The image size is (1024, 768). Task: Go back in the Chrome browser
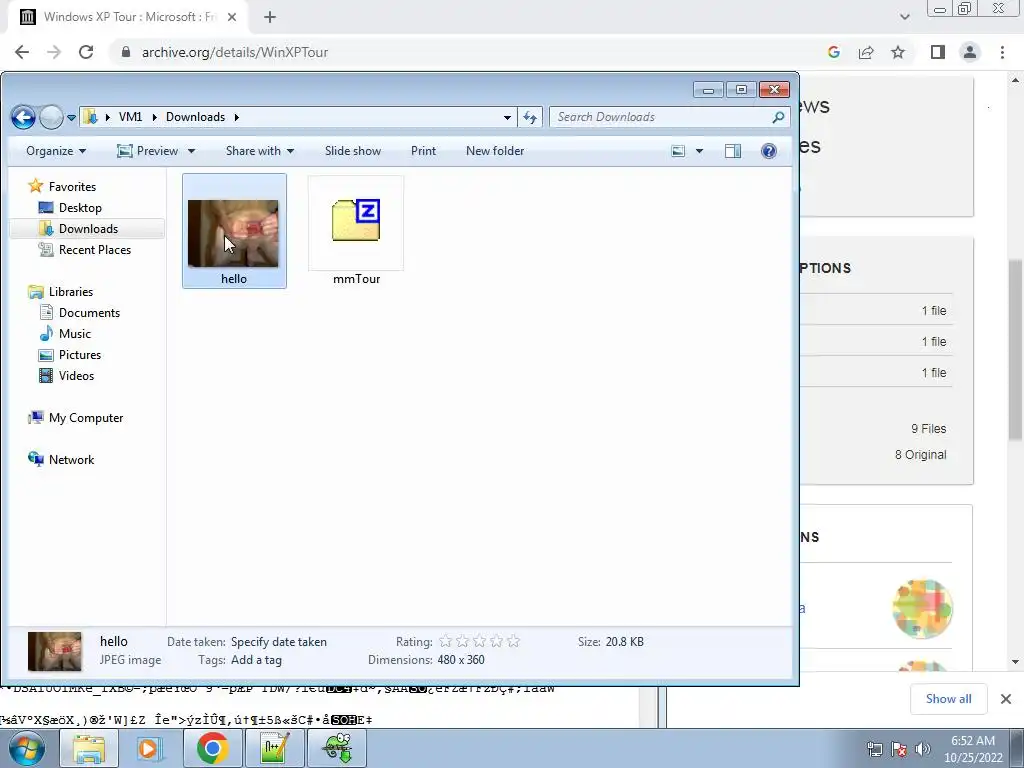point(22,52)
